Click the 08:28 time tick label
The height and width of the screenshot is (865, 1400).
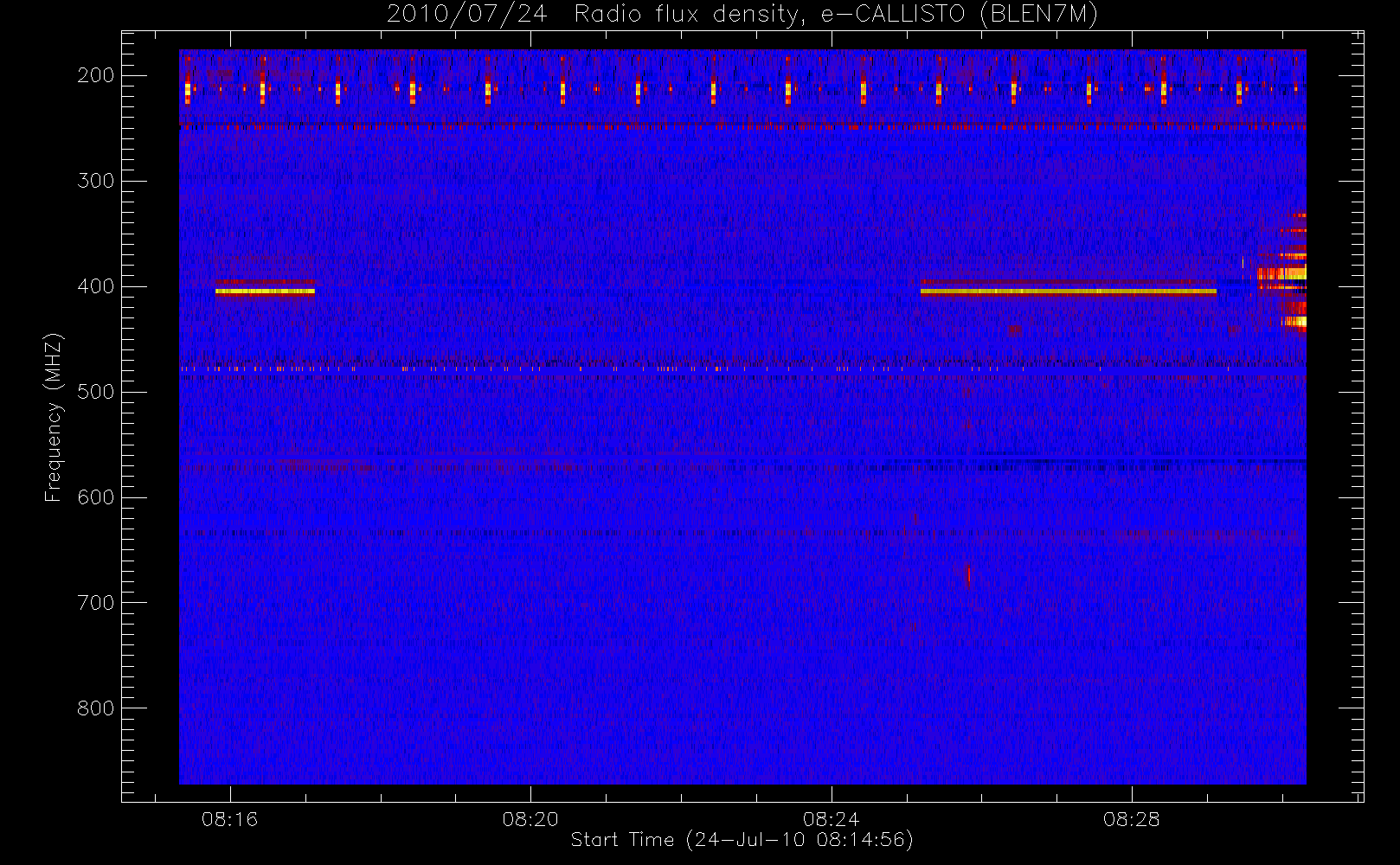(1132, 819)
